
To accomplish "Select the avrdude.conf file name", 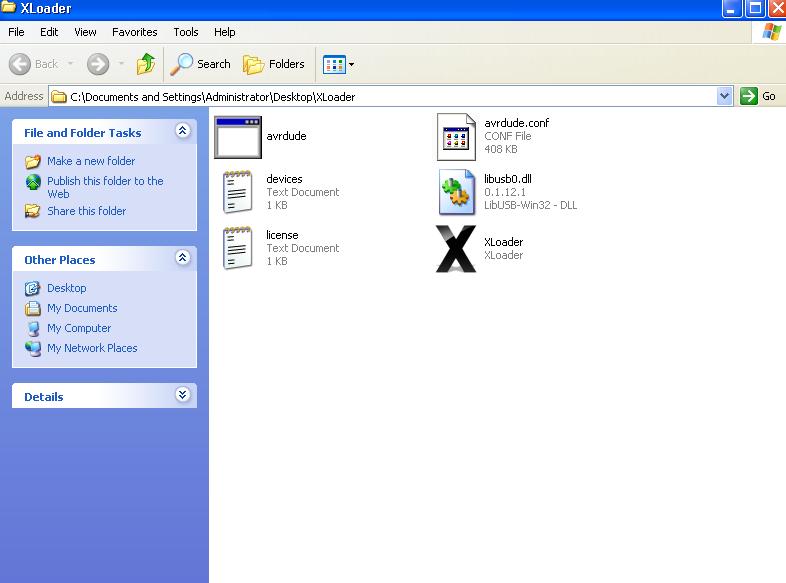I will click(x=516, y=123).
